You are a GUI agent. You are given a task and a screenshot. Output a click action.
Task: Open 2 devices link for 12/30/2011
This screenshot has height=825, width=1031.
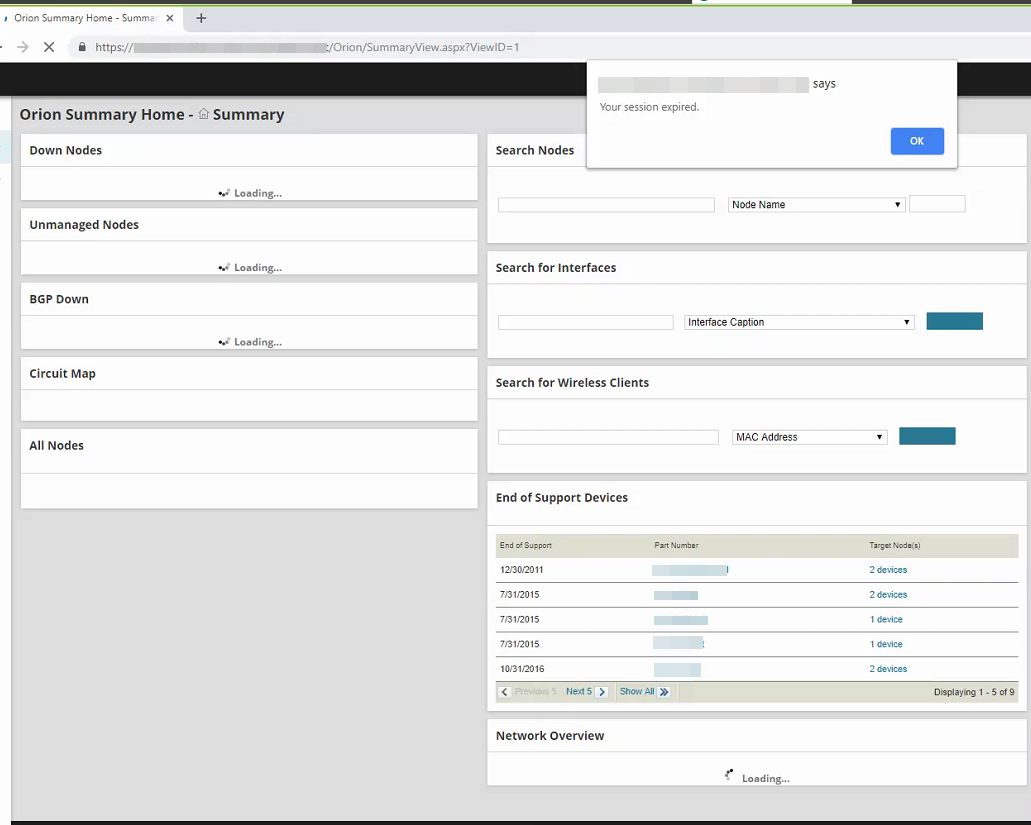(888, 570)
